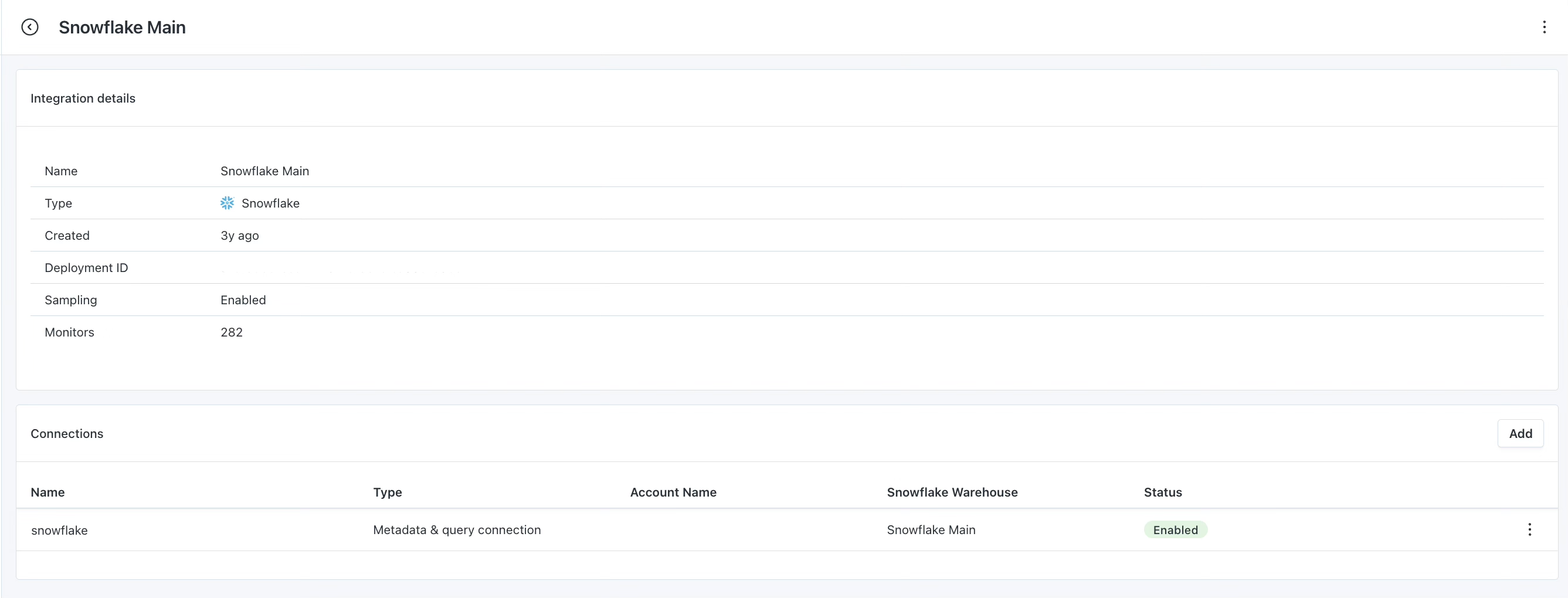The height and width of the screenshot is (598, 1568).
Task: Click the Snowflake Main page title
Action: [122, 28]
